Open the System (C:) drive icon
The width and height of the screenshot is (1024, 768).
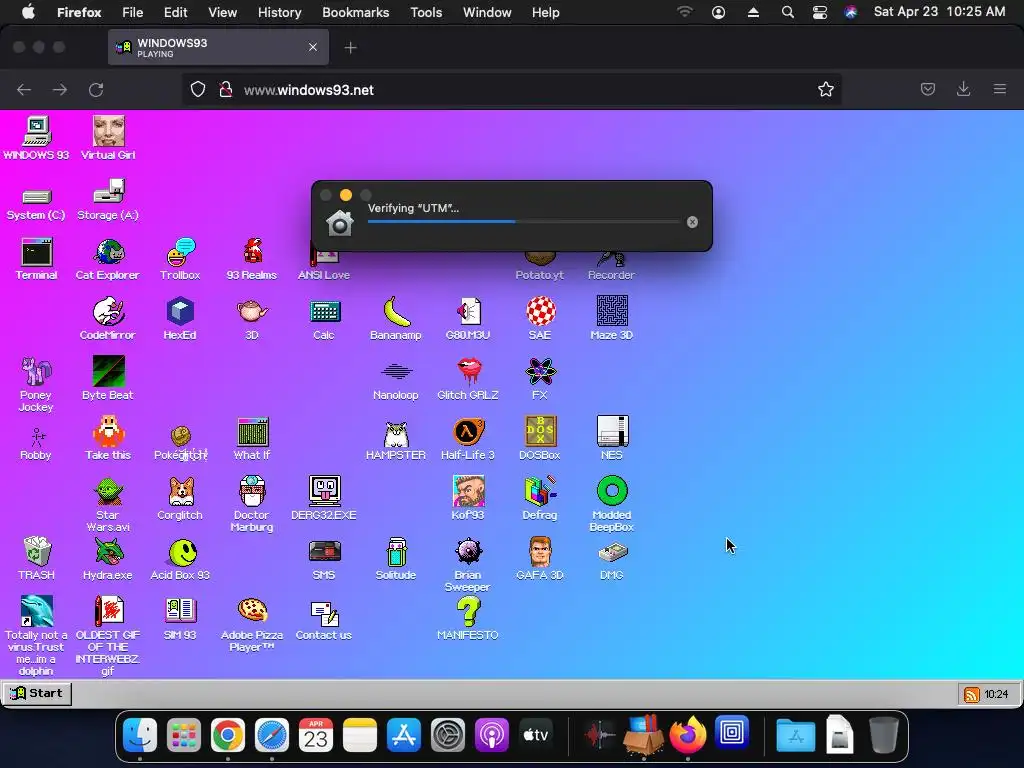37,196
